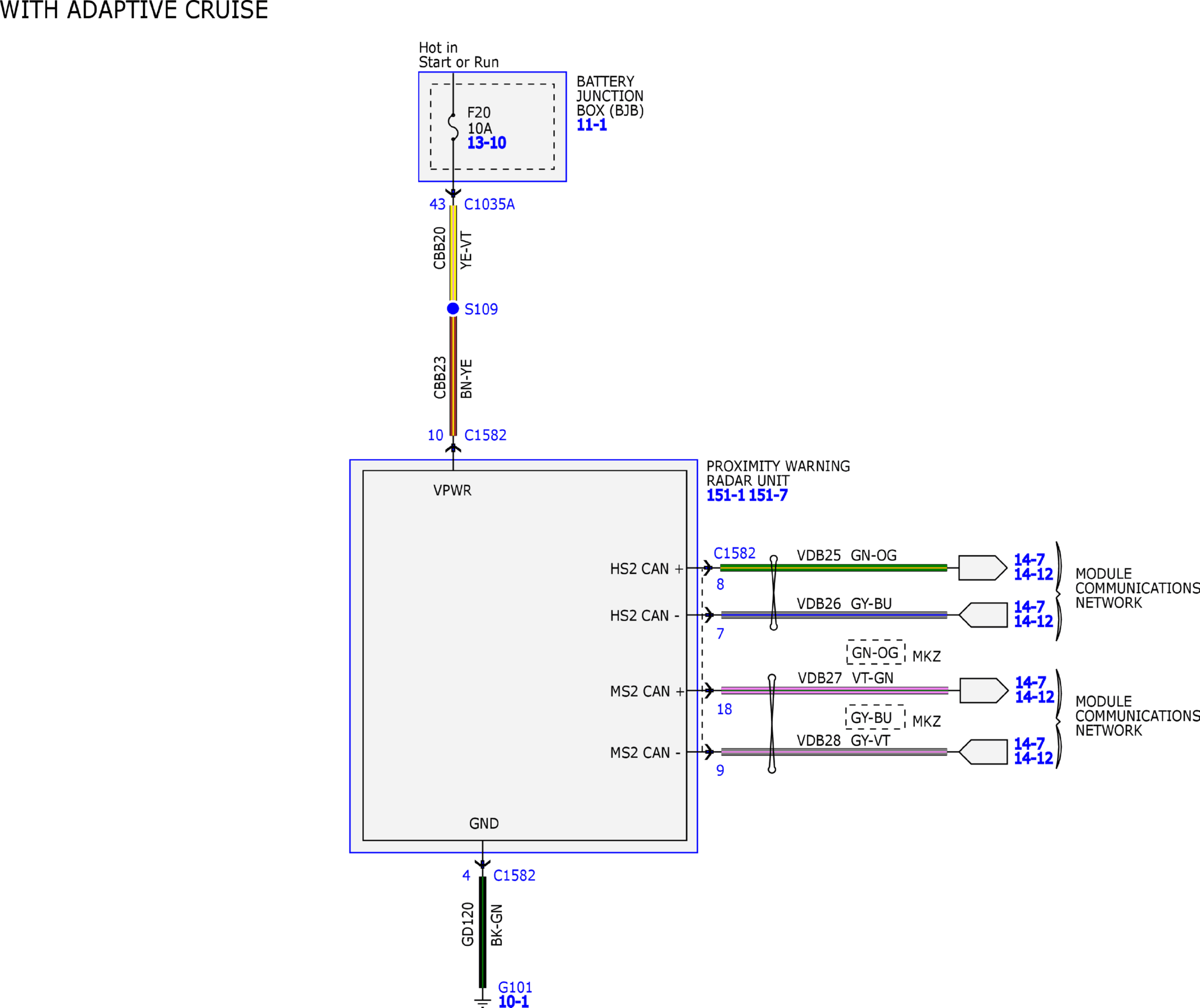Click the MS2 CAN - terminal label
The image size is (1200, 1008).
click(646, 753)
